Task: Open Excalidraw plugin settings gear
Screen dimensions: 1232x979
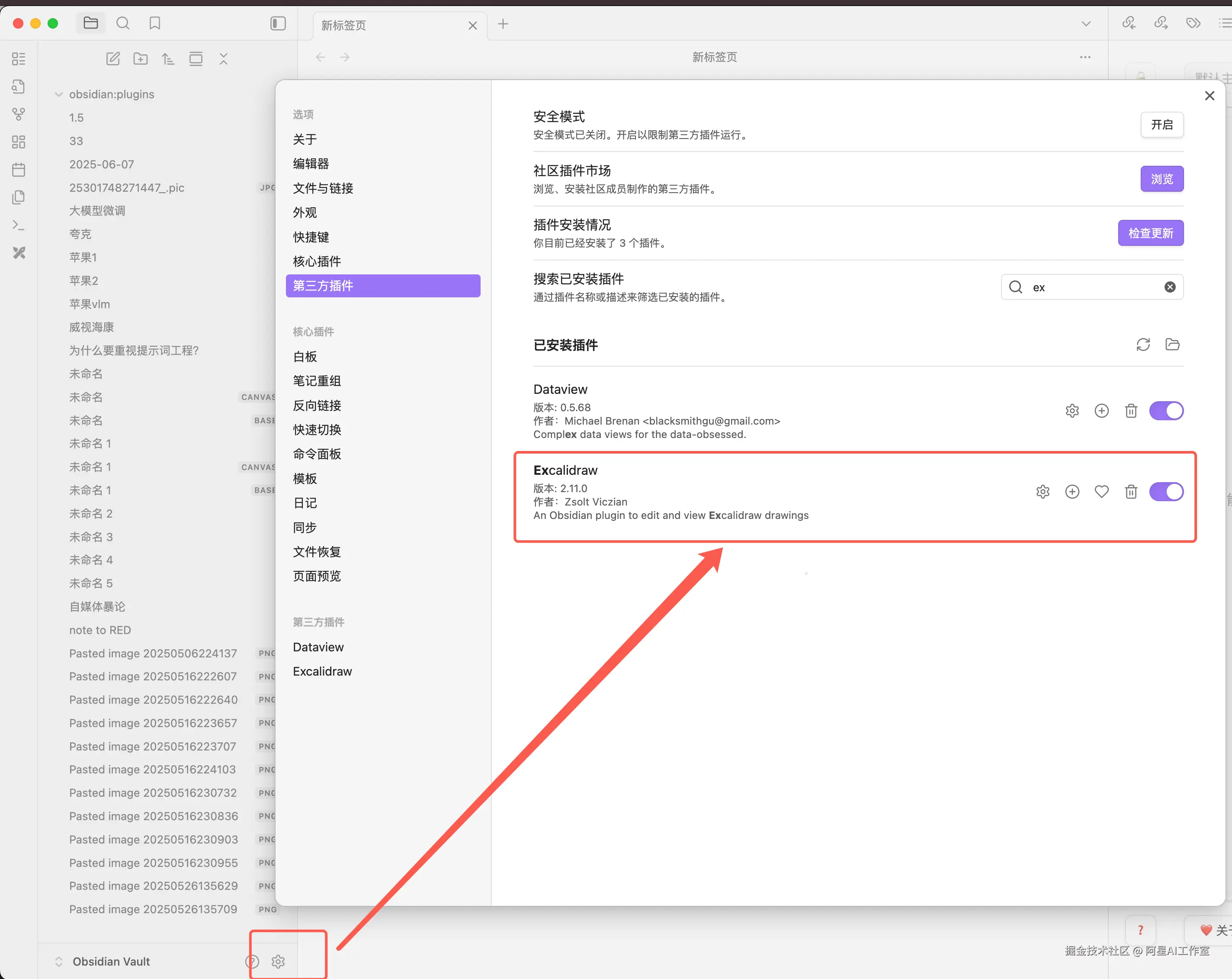Action: (1043, 492)
